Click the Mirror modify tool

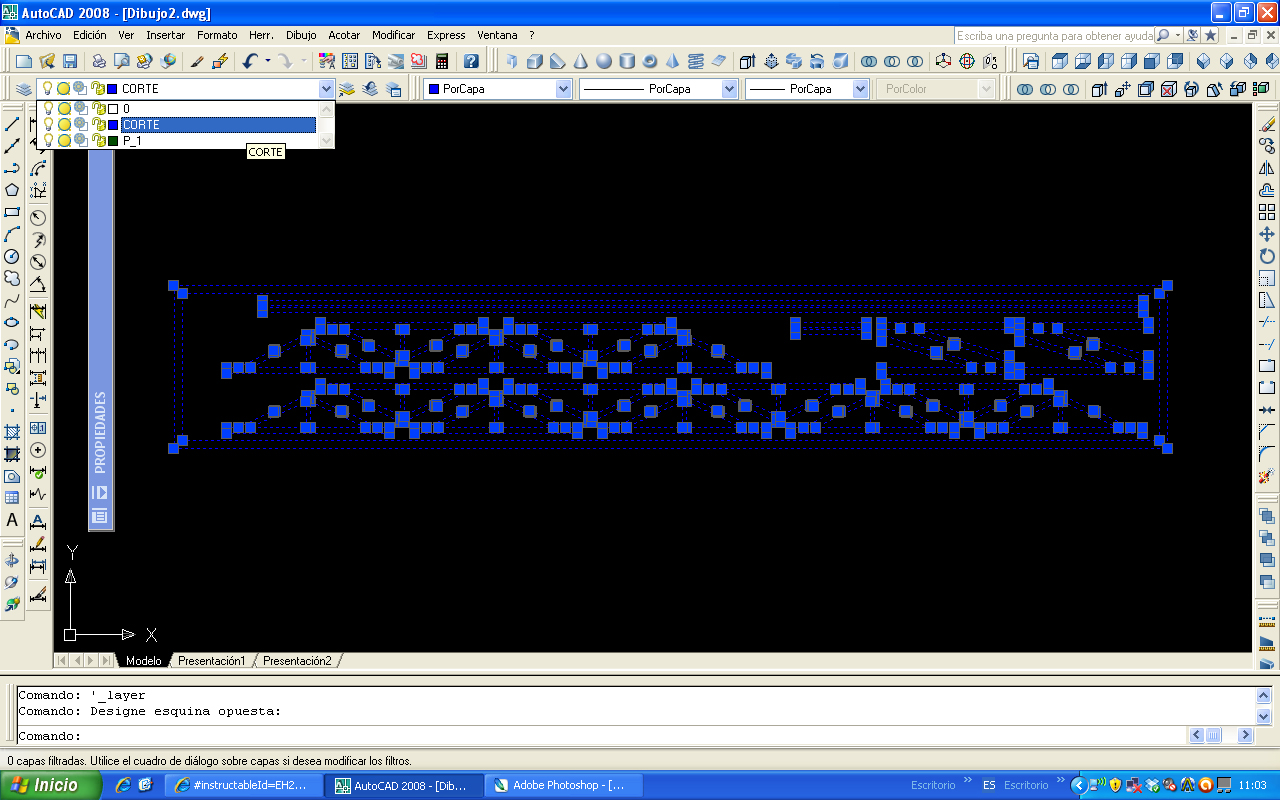point(1267,168)
